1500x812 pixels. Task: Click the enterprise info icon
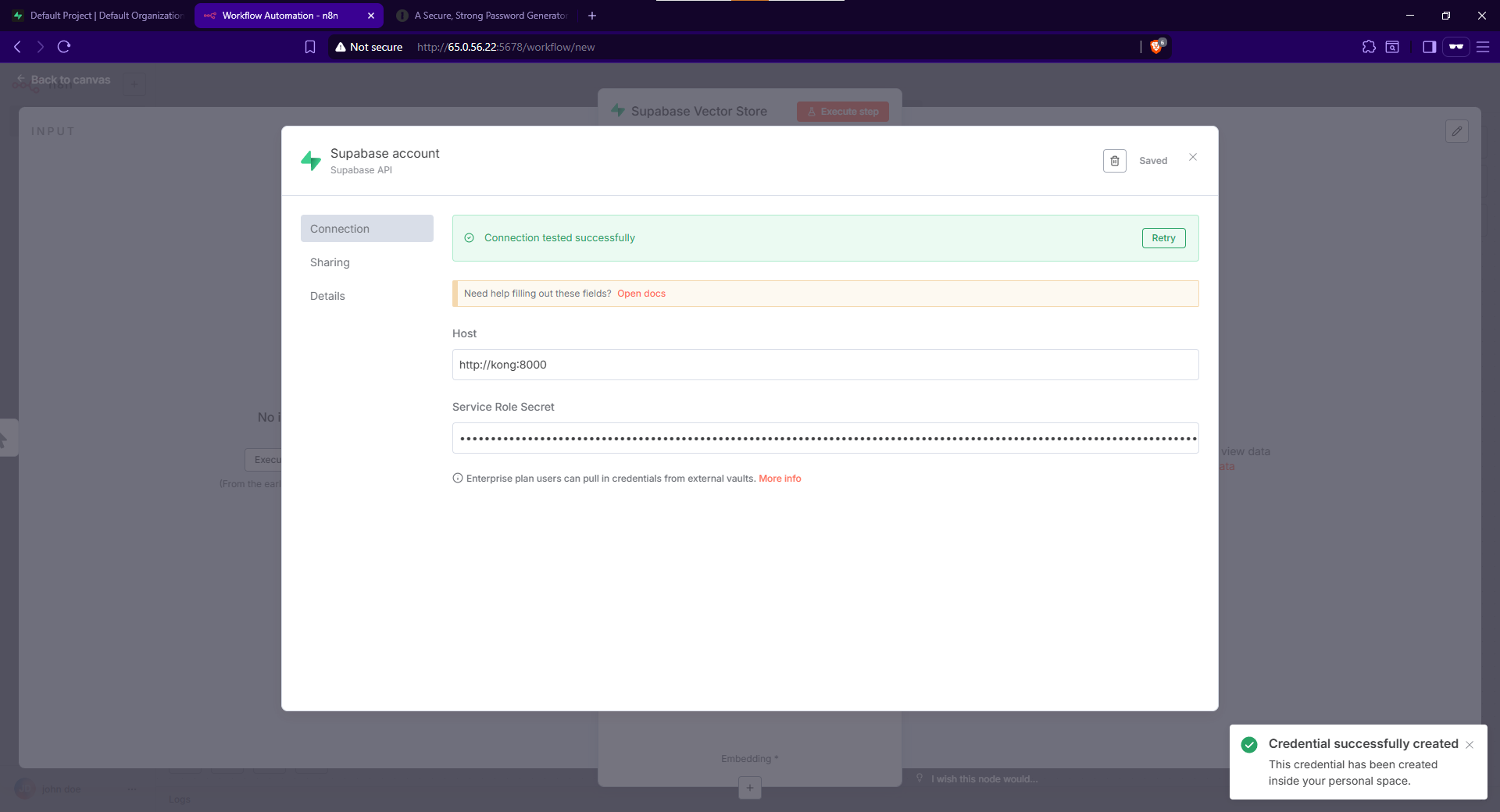click(458, 479)
